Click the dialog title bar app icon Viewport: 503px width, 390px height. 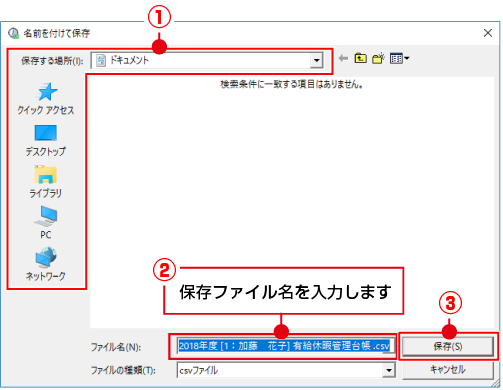click(14, 33)
